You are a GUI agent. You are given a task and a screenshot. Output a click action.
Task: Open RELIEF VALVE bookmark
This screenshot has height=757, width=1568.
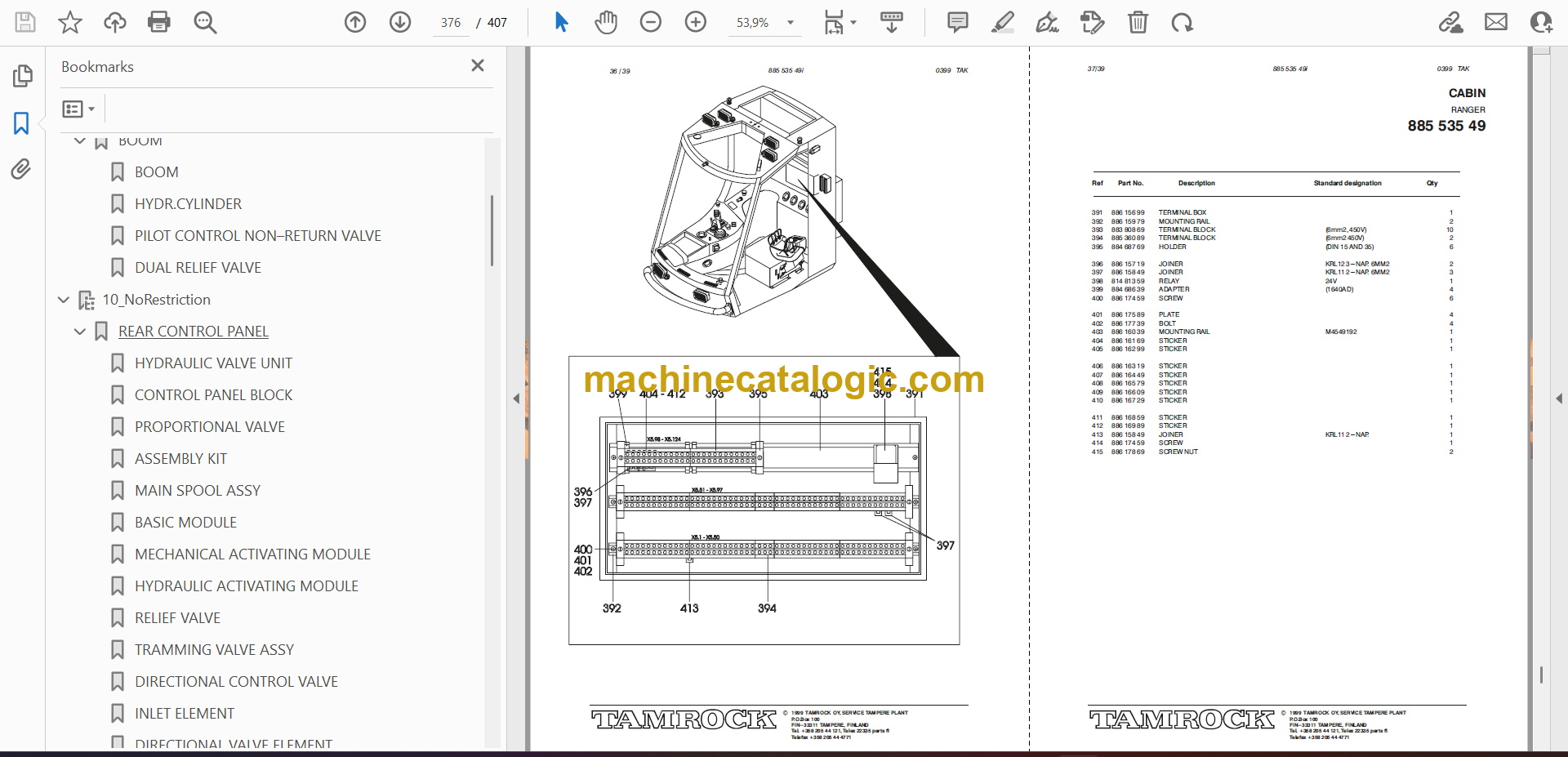[x=177, y=618]
